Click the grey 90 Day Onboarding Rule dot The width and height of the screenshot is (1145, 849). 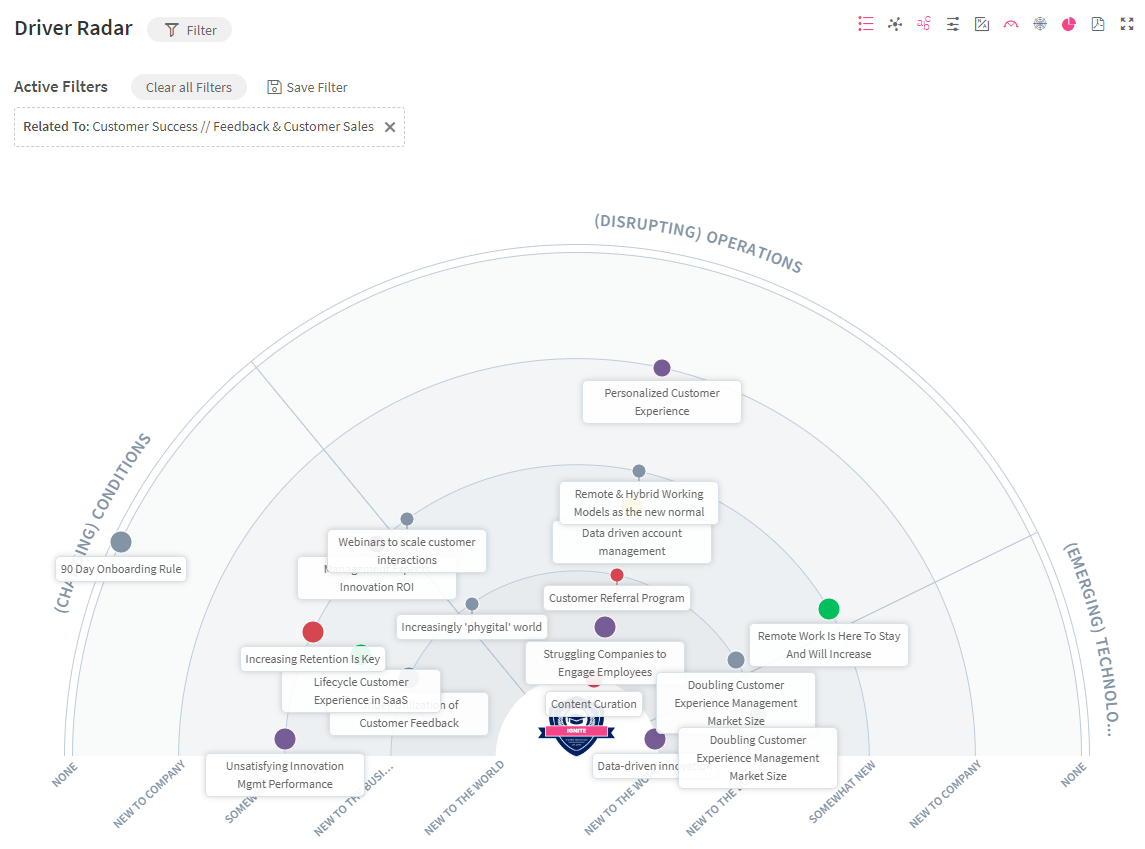[x=121, y=542]
